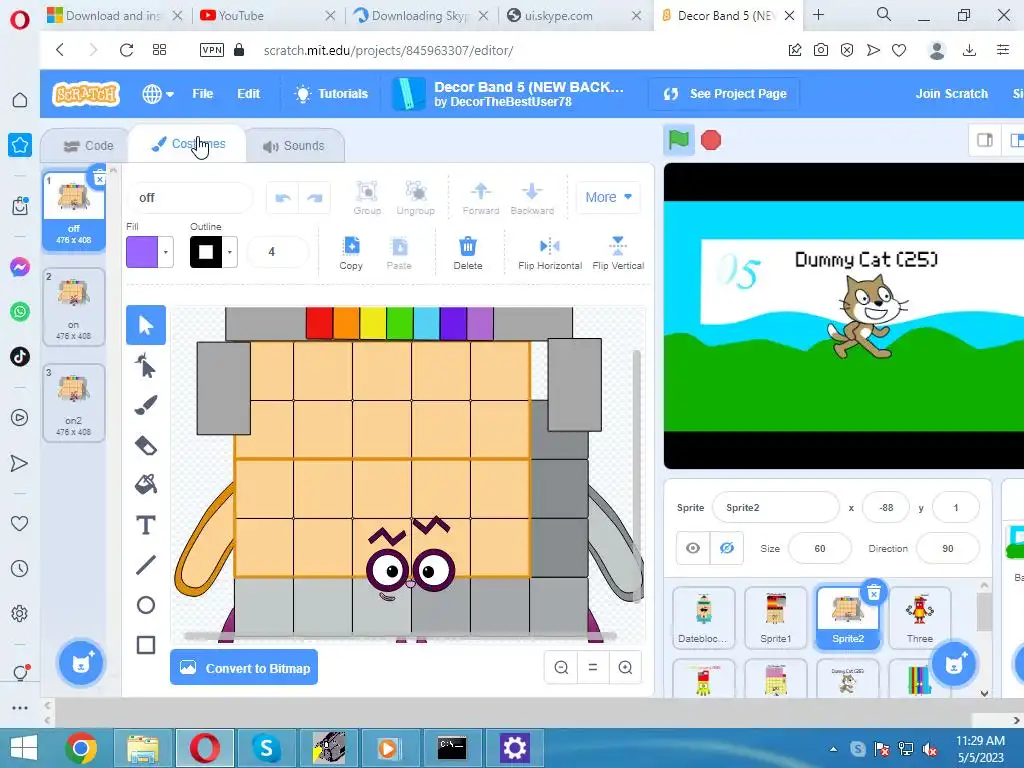This screenshot has width=1024, height=768.
Task: Click the Redo arrow
Action: [315, 198]
